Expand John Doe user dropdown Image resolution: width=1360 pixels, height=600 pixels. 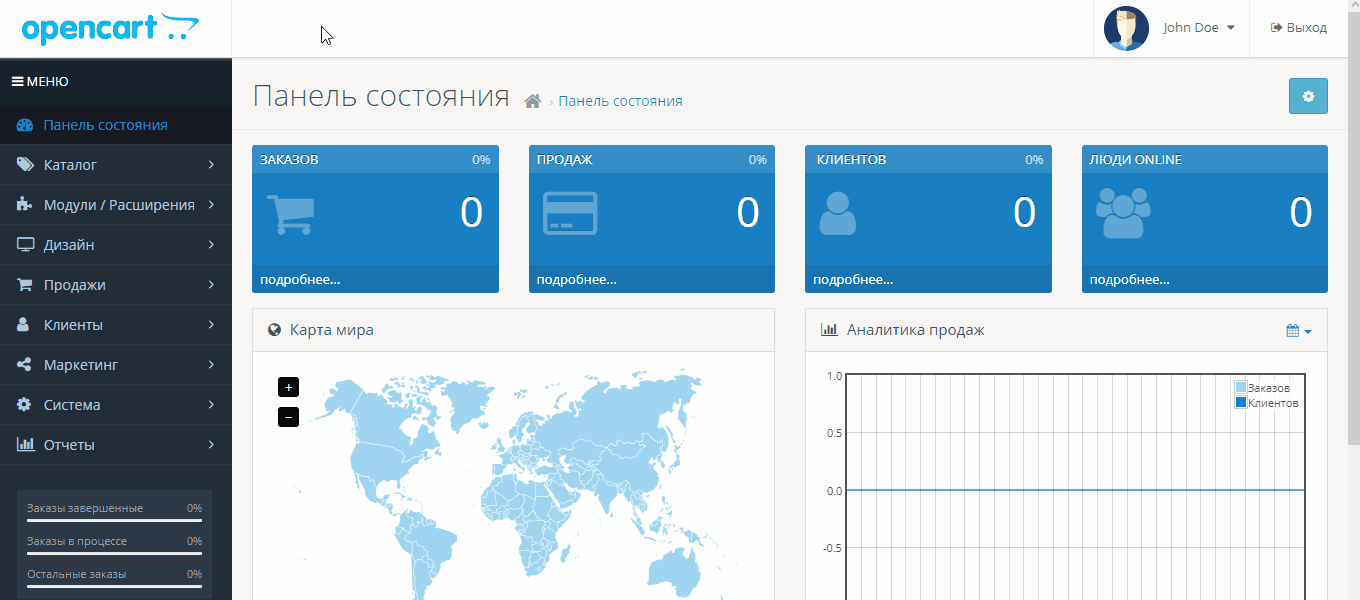tap(1199, 28)
